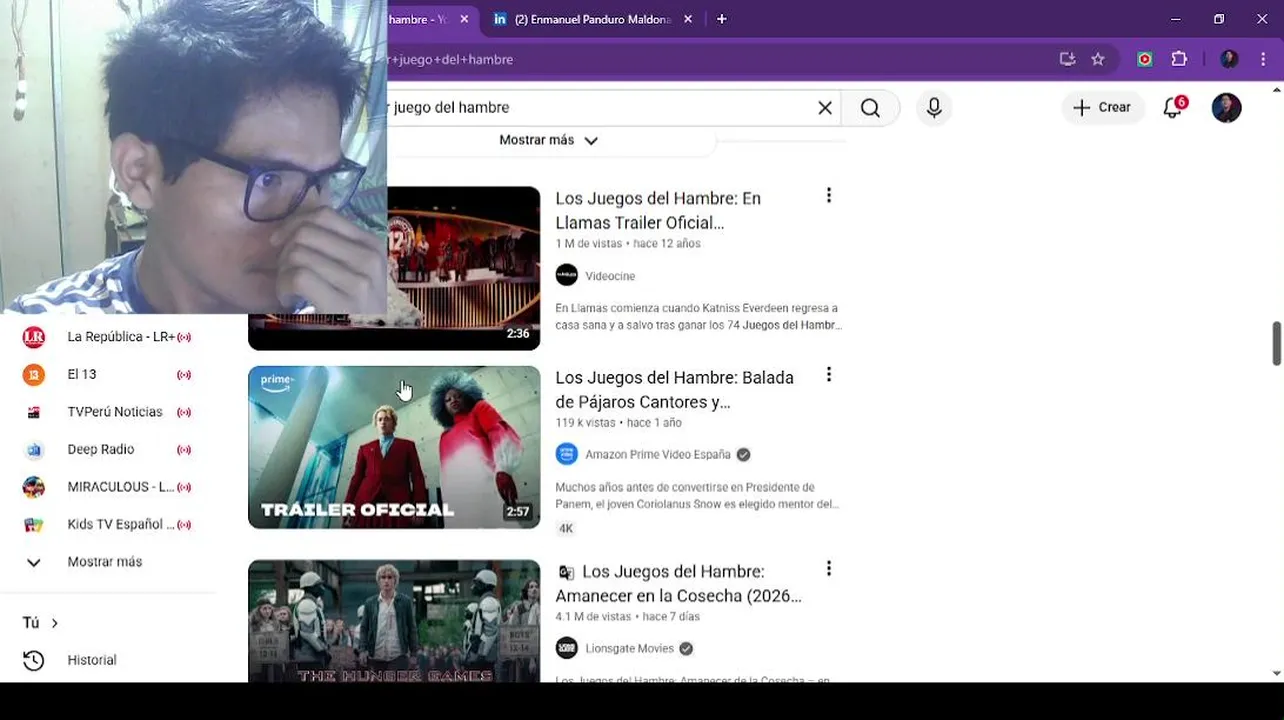Click the Deep Radio channel icon
Viewport: 1284px width, 720px height.
pos(34,449)
